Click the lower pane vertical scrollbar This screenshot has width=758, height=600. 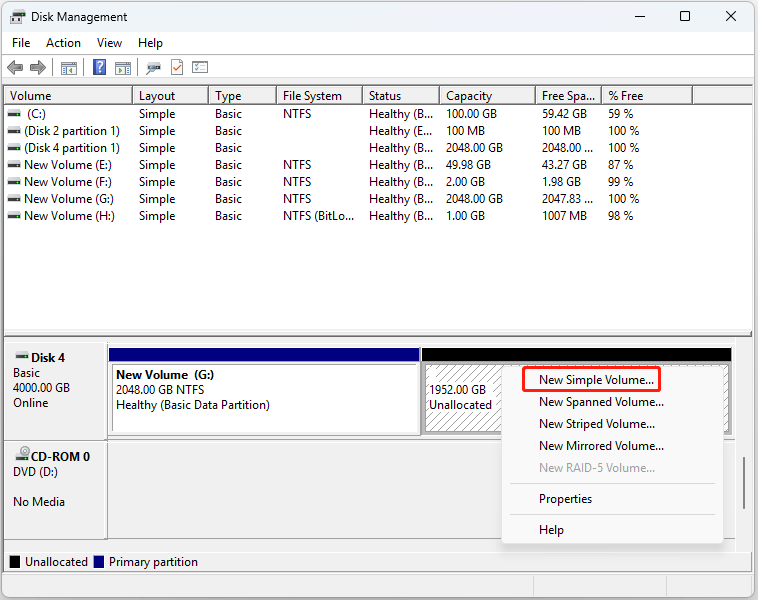point(744,482)
